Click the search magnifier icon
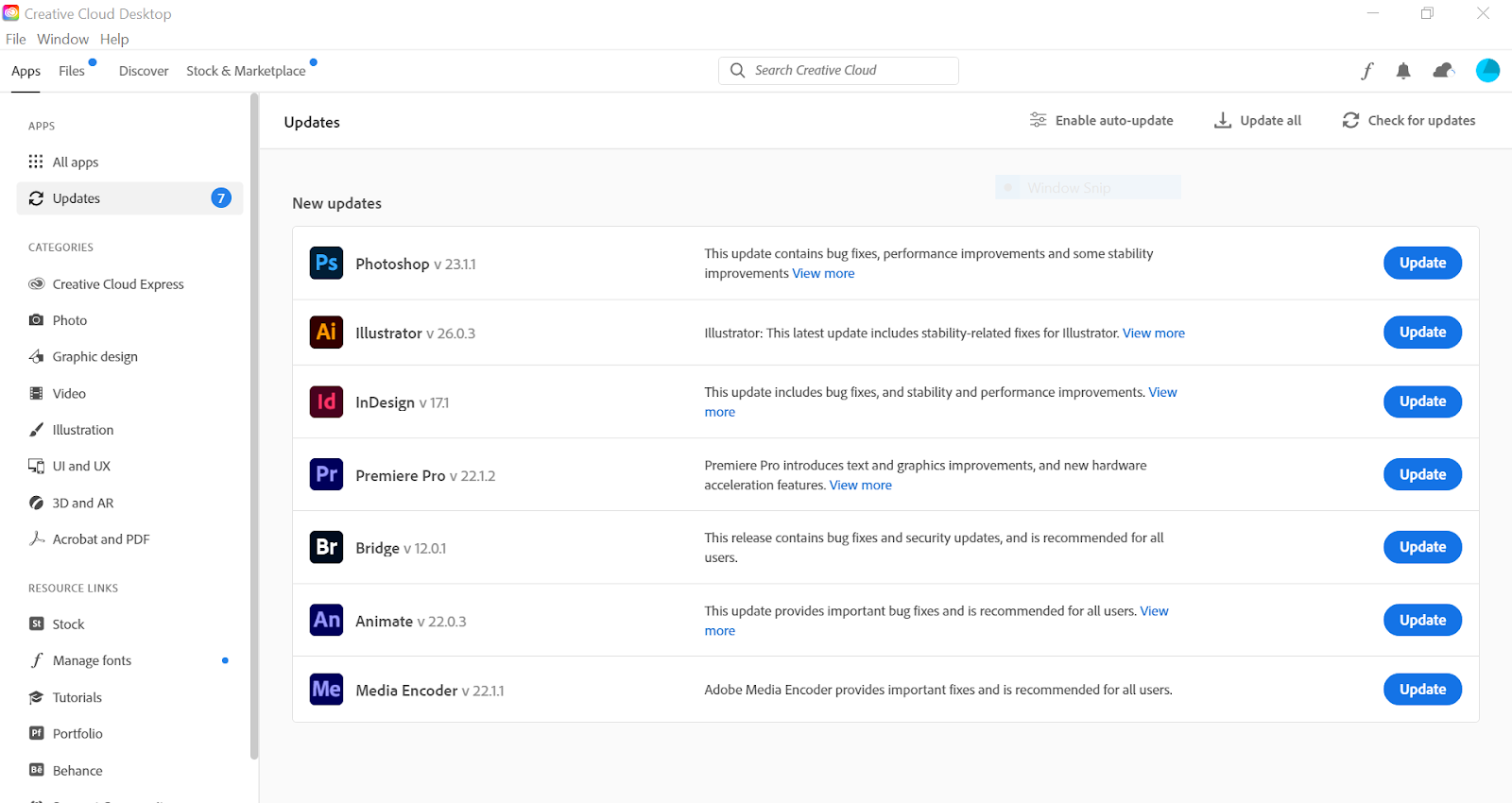 click(x=737, y=71)
